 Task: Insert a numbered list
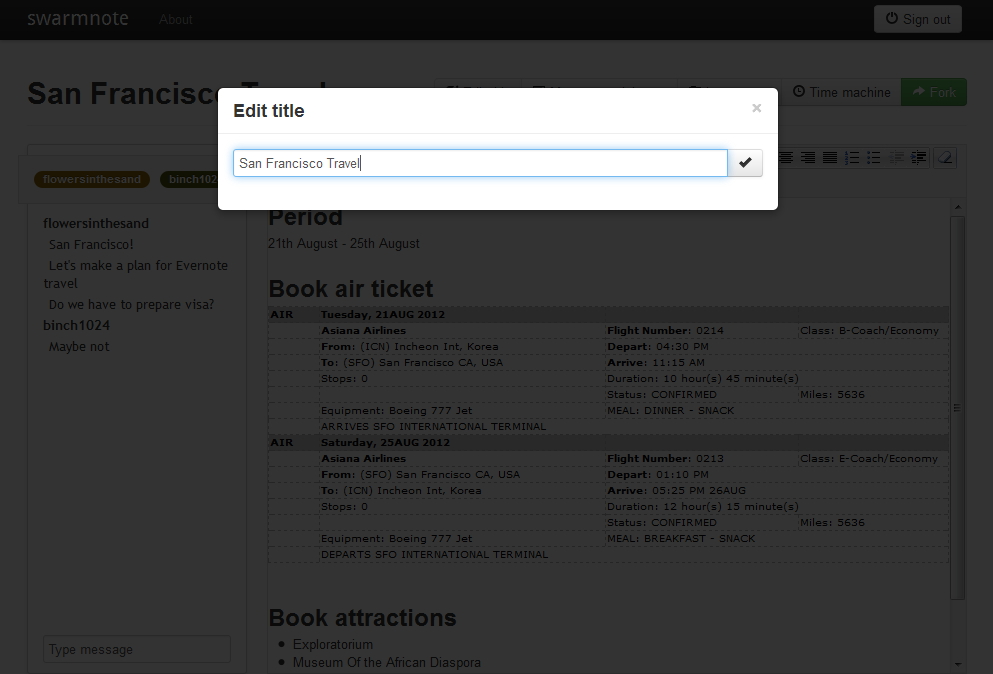[x=852, y=158]
